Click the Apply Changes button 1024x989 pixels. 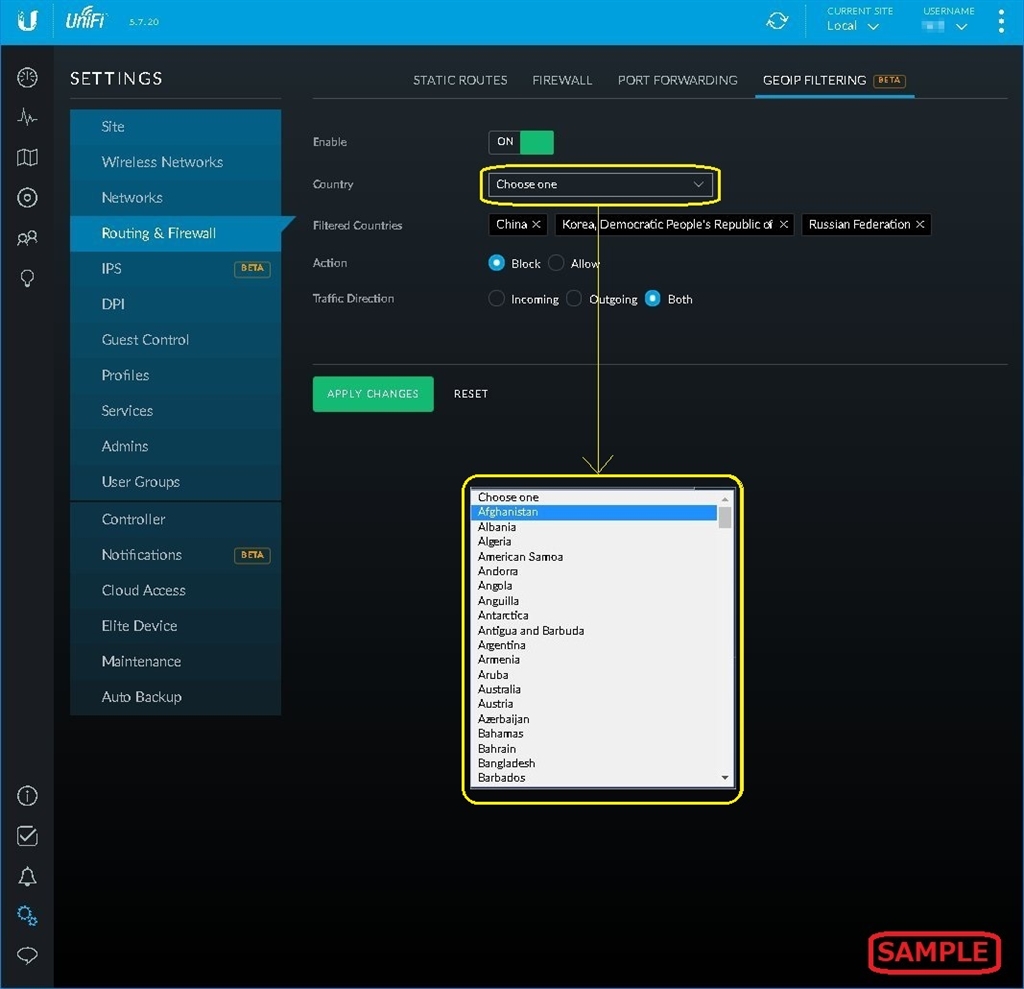tap(372, 394)
